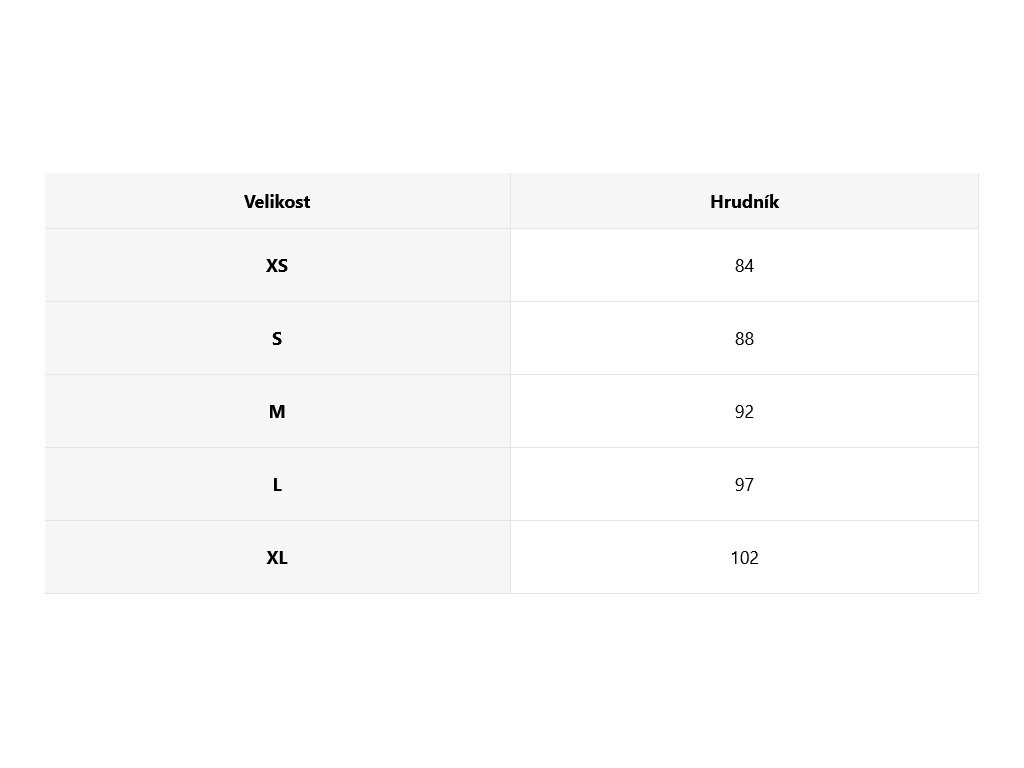Pick the chest measurement for size L

(x=744, y=485)
